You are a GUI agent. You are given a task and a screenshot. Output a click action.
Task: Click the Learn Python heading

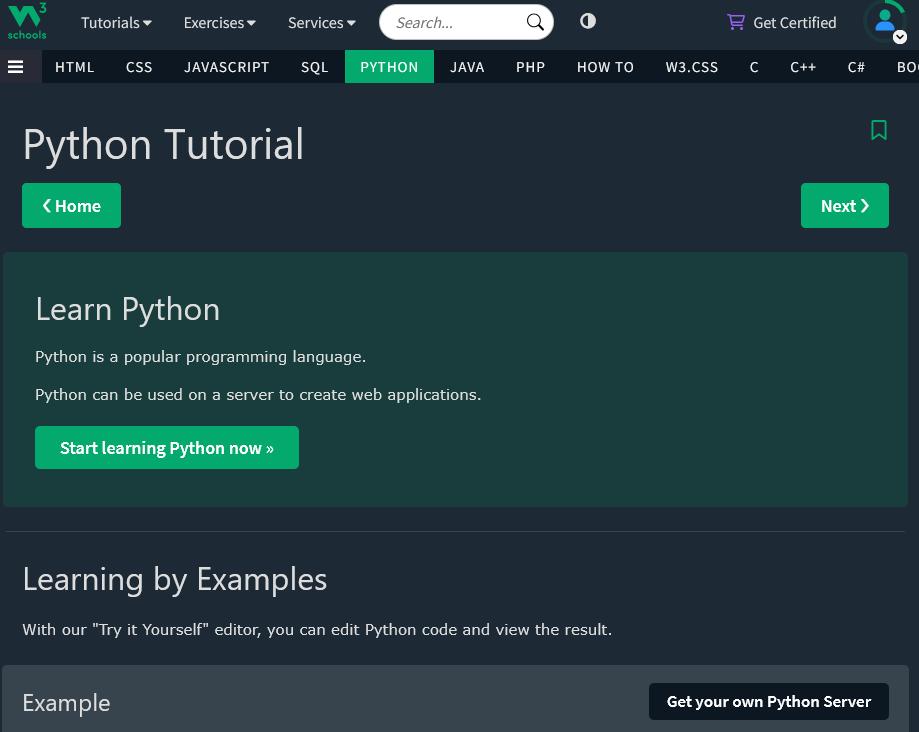tap(128, 310)
